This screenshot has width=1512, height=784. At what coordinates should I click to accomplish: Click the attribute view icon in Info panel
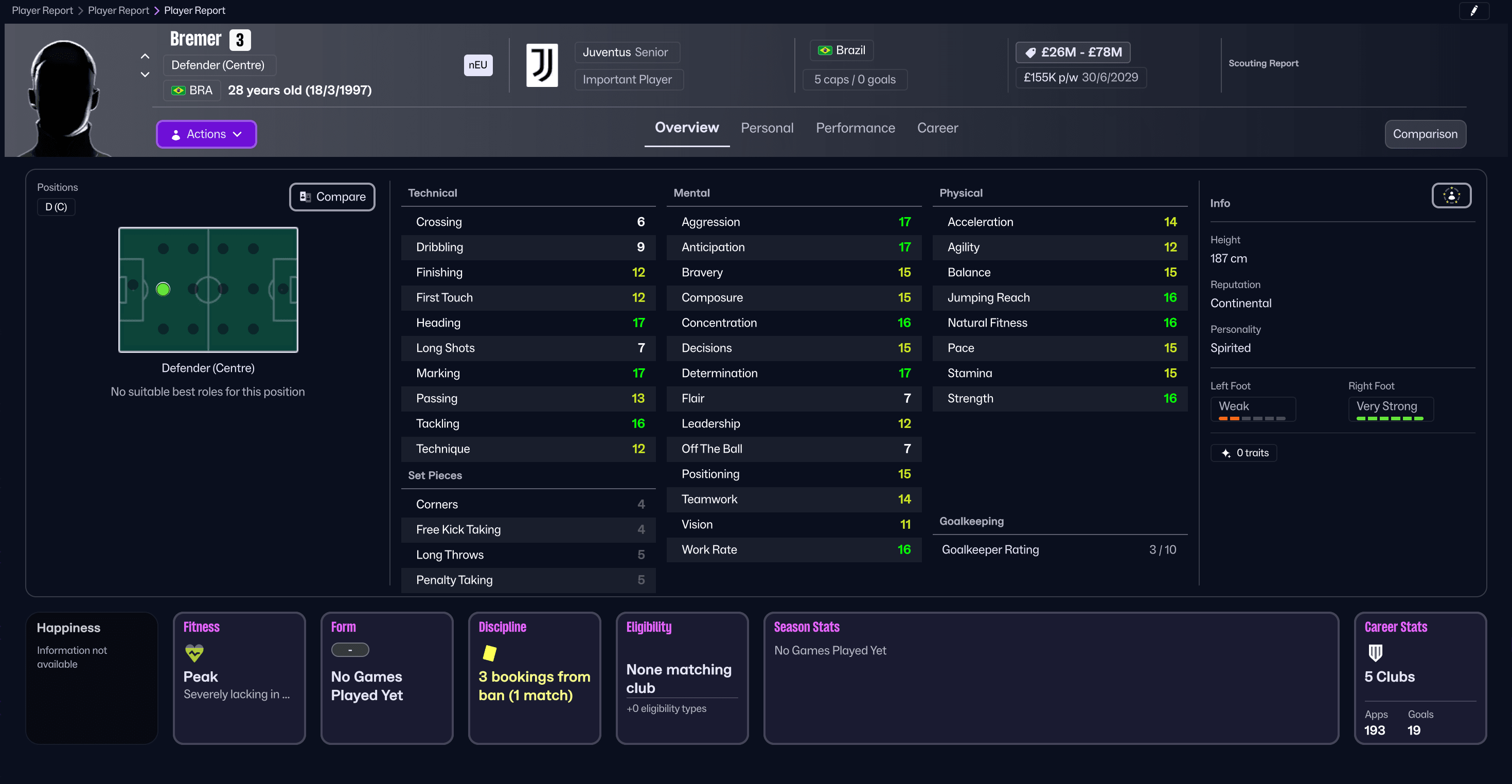pos(1451,195)
